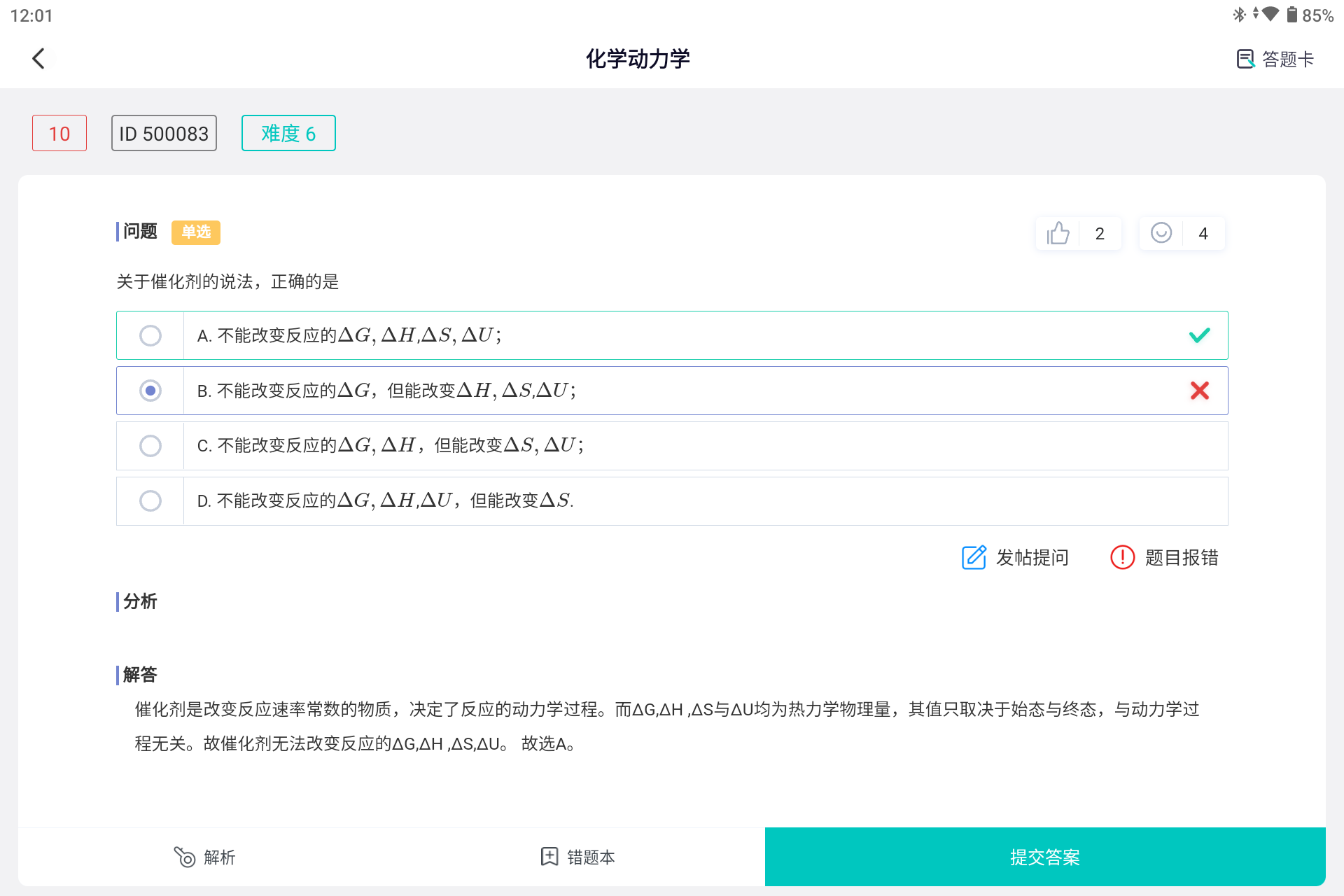Open the 解析 analysis tab

204,857
